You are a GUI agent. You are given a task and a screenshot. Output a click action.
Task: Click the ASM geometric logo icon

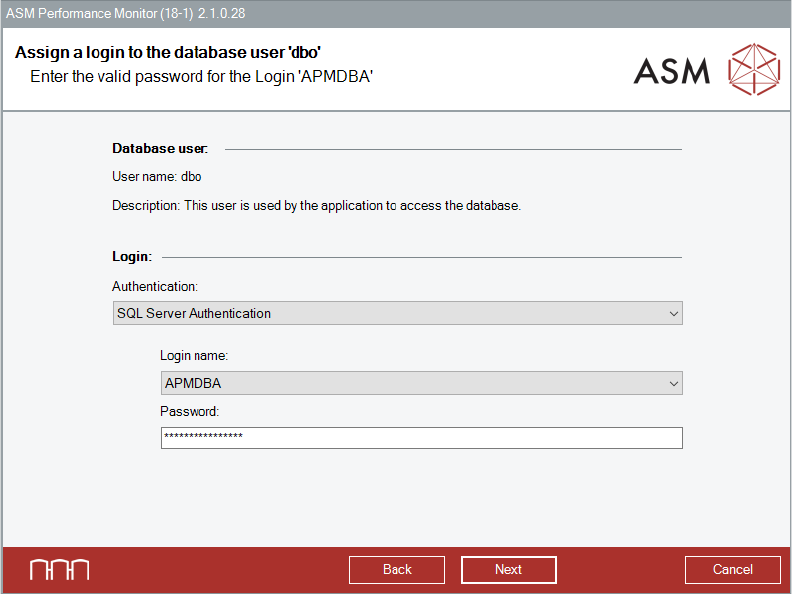click(x=753, y=69)
